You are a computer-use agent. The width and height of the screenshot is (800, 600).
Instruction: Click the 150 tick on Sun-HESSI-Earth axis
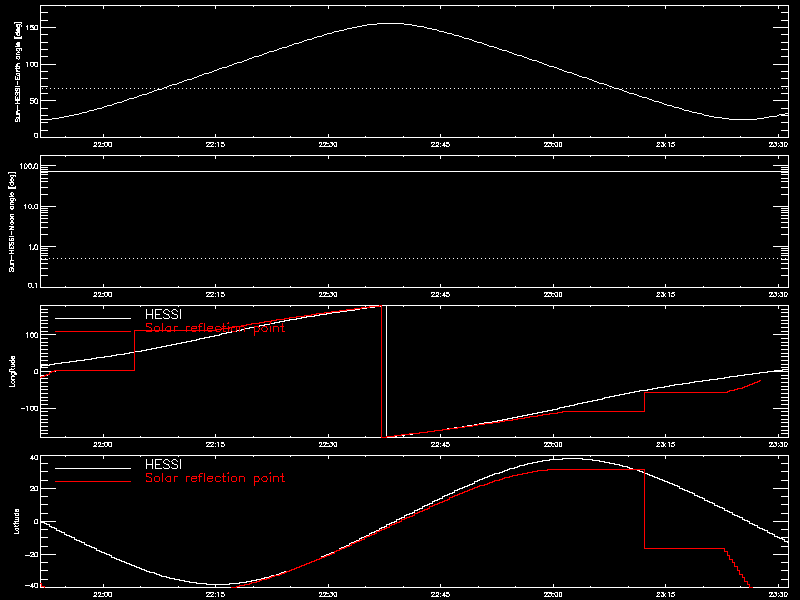pyautogui.click(x=32, y=28)
